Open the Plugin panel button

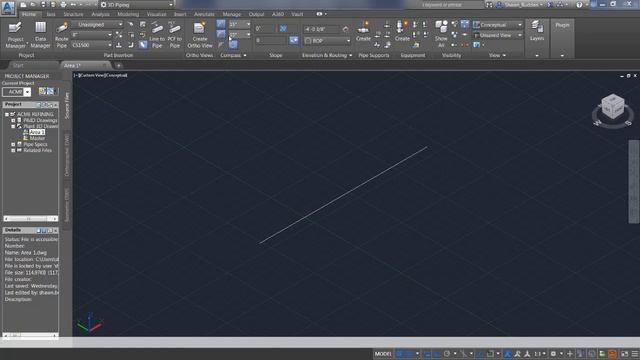click(562, 25)
